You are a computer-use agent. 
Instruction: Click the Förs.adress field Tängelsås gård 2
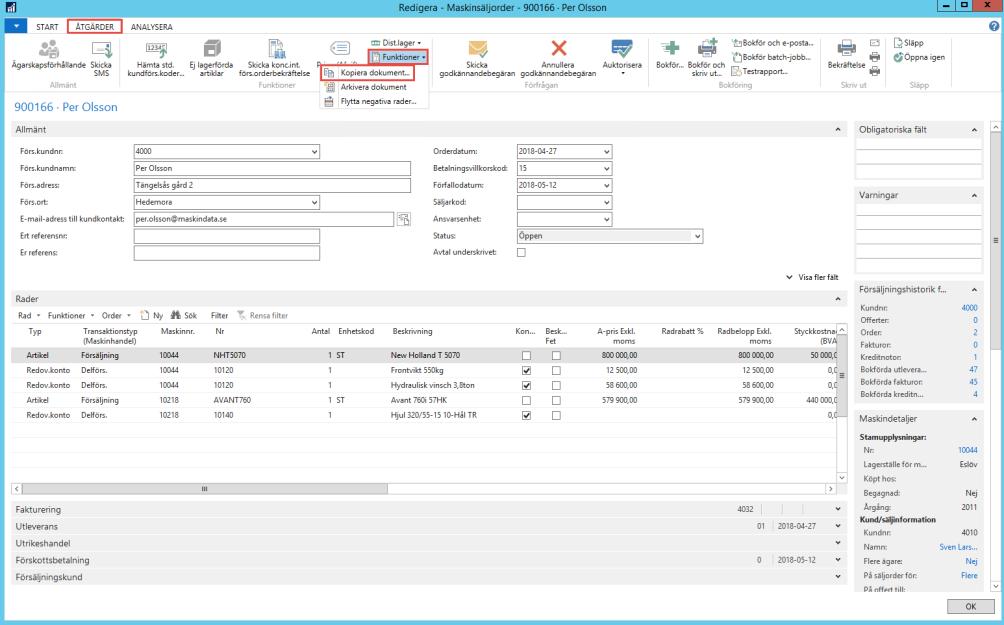[272, 186]
